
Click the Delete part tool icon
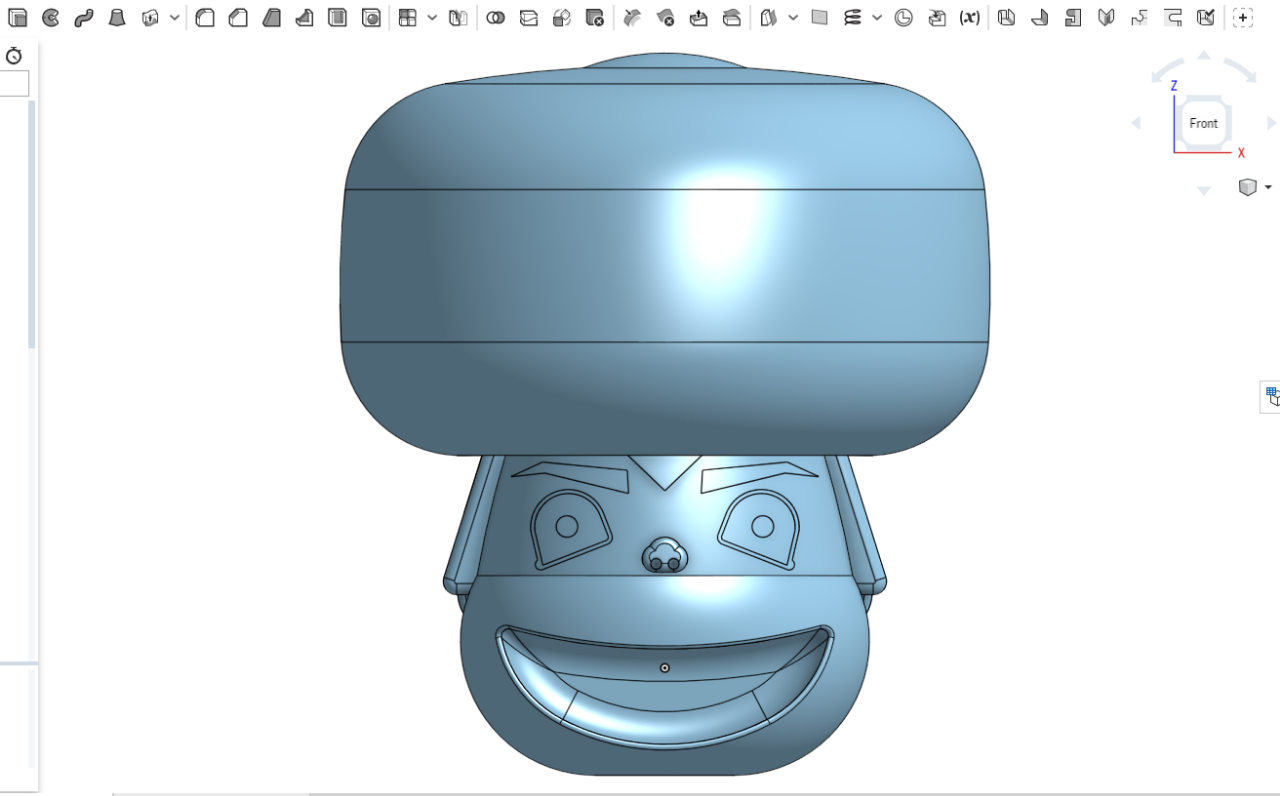pos(594,17)
